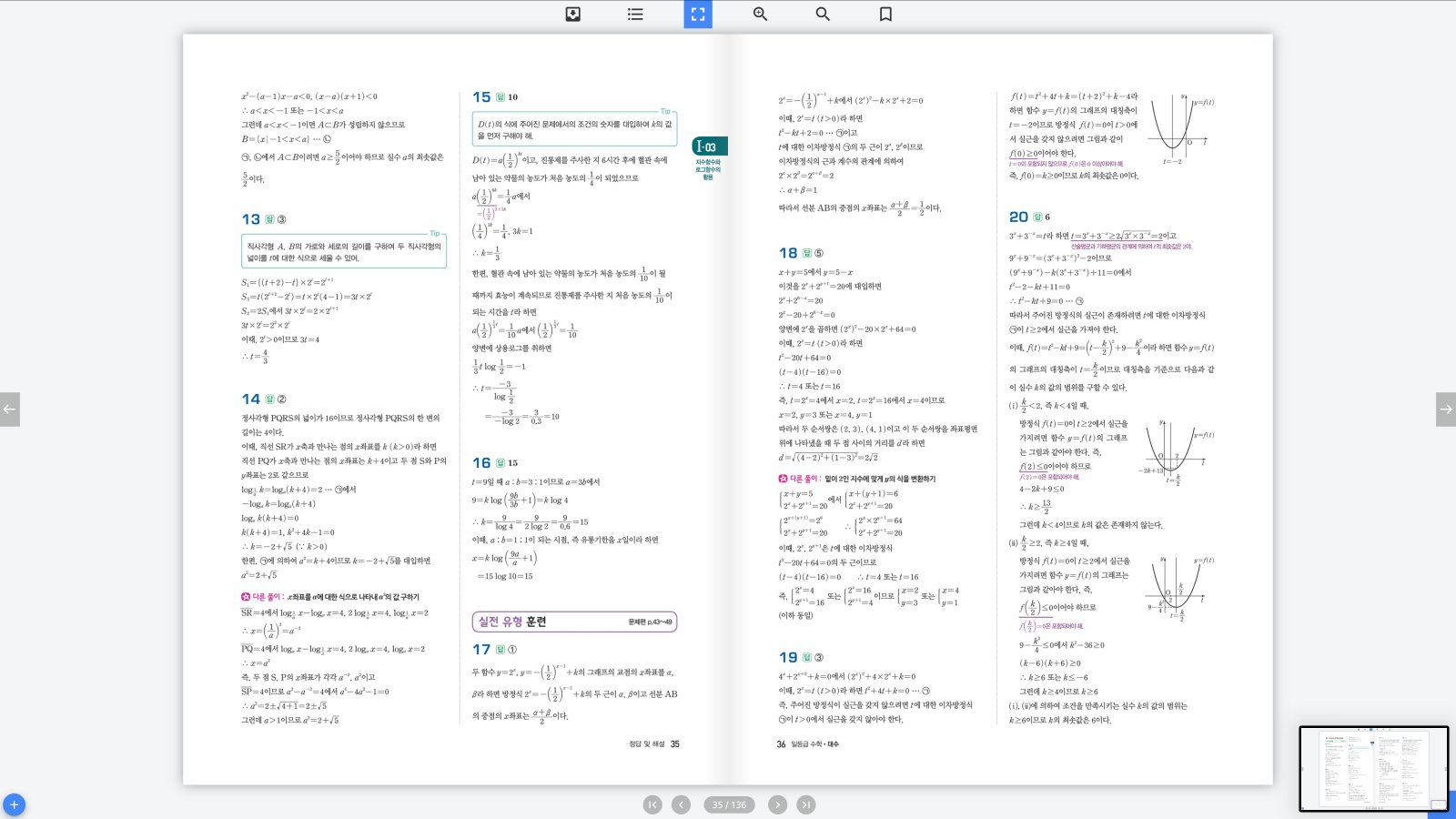Click the 35 / 136 page indicator
The width and height of the screenshot is (1456, 819).
pos(729,804)
